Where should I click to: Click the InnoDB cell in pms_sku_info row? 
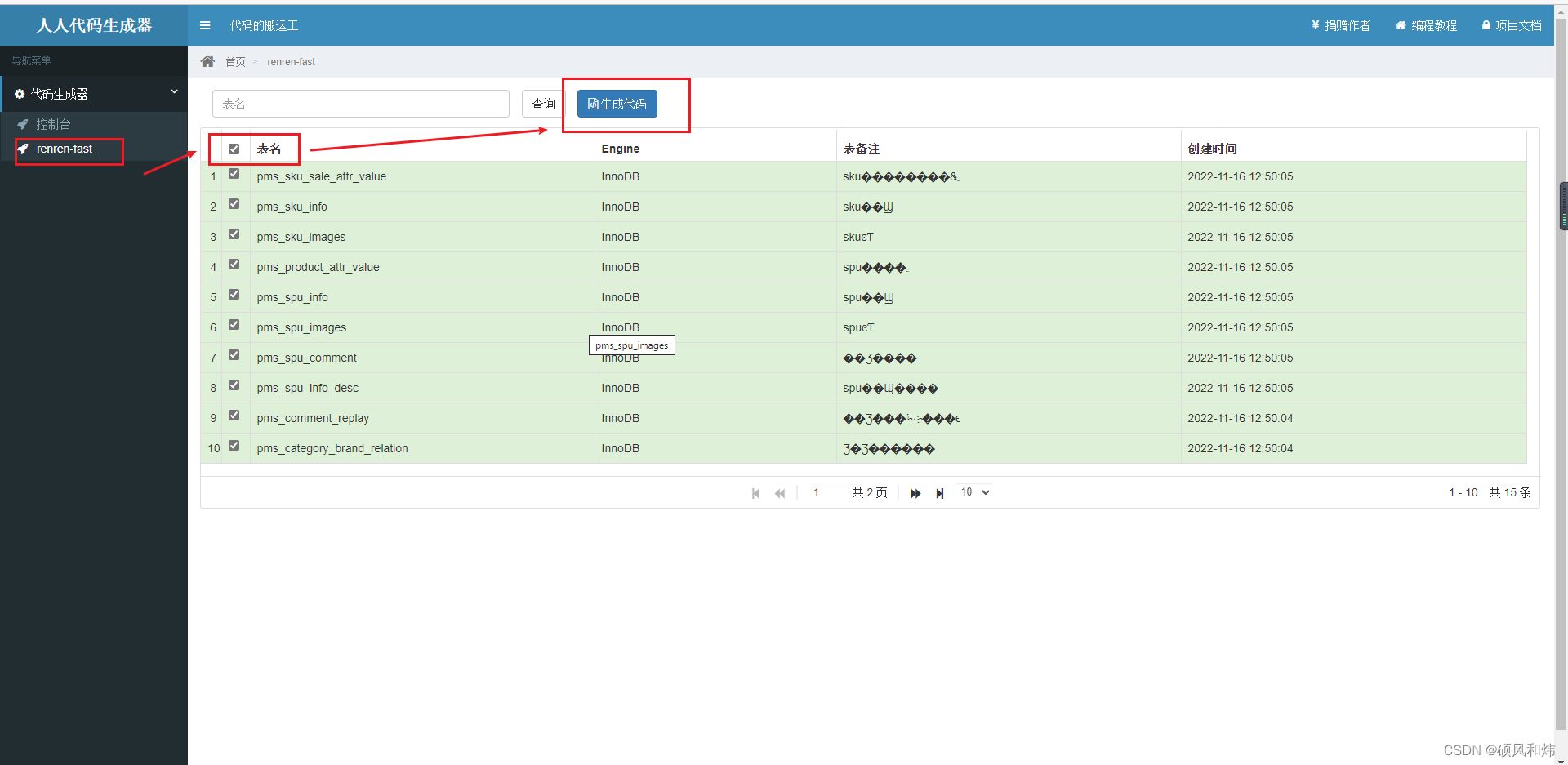click(715, 207)
